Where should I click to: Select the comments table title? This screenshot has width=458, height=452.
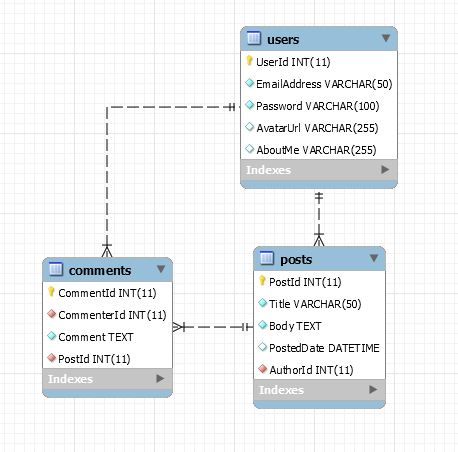[100, 271]
